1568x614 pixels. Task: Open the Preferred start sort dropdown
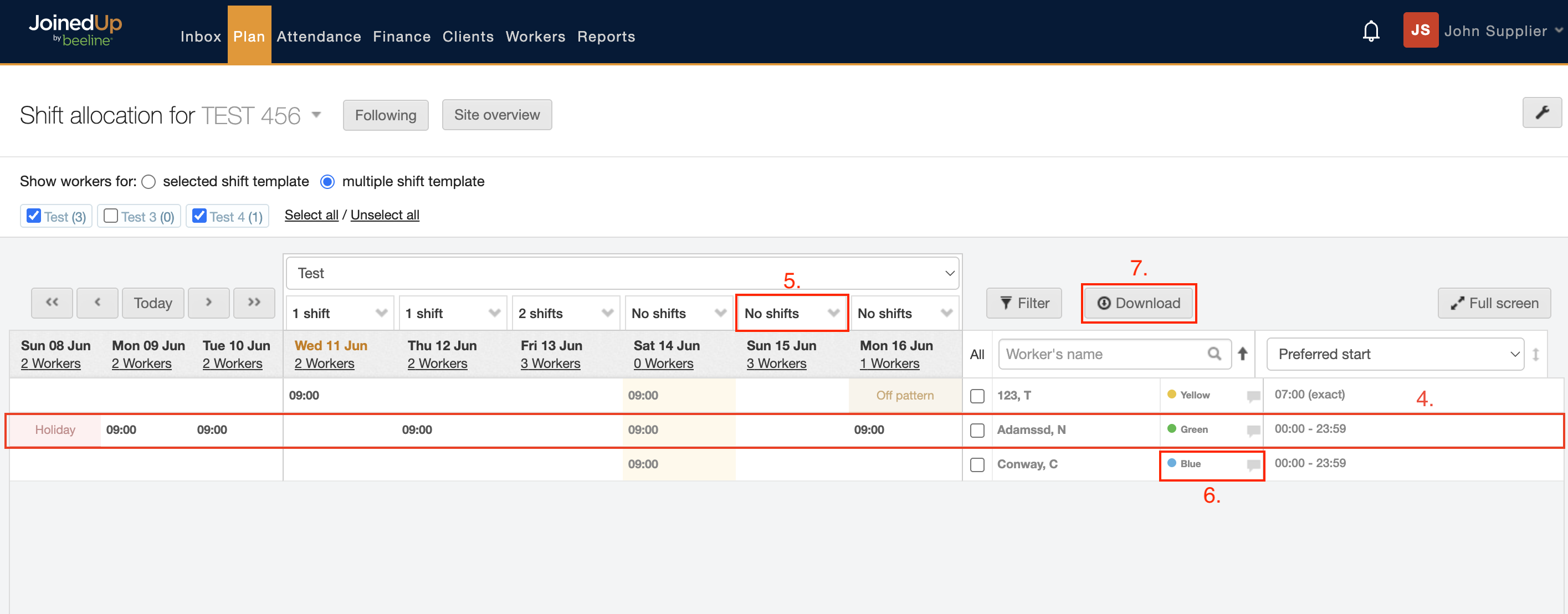[1395, 354]
